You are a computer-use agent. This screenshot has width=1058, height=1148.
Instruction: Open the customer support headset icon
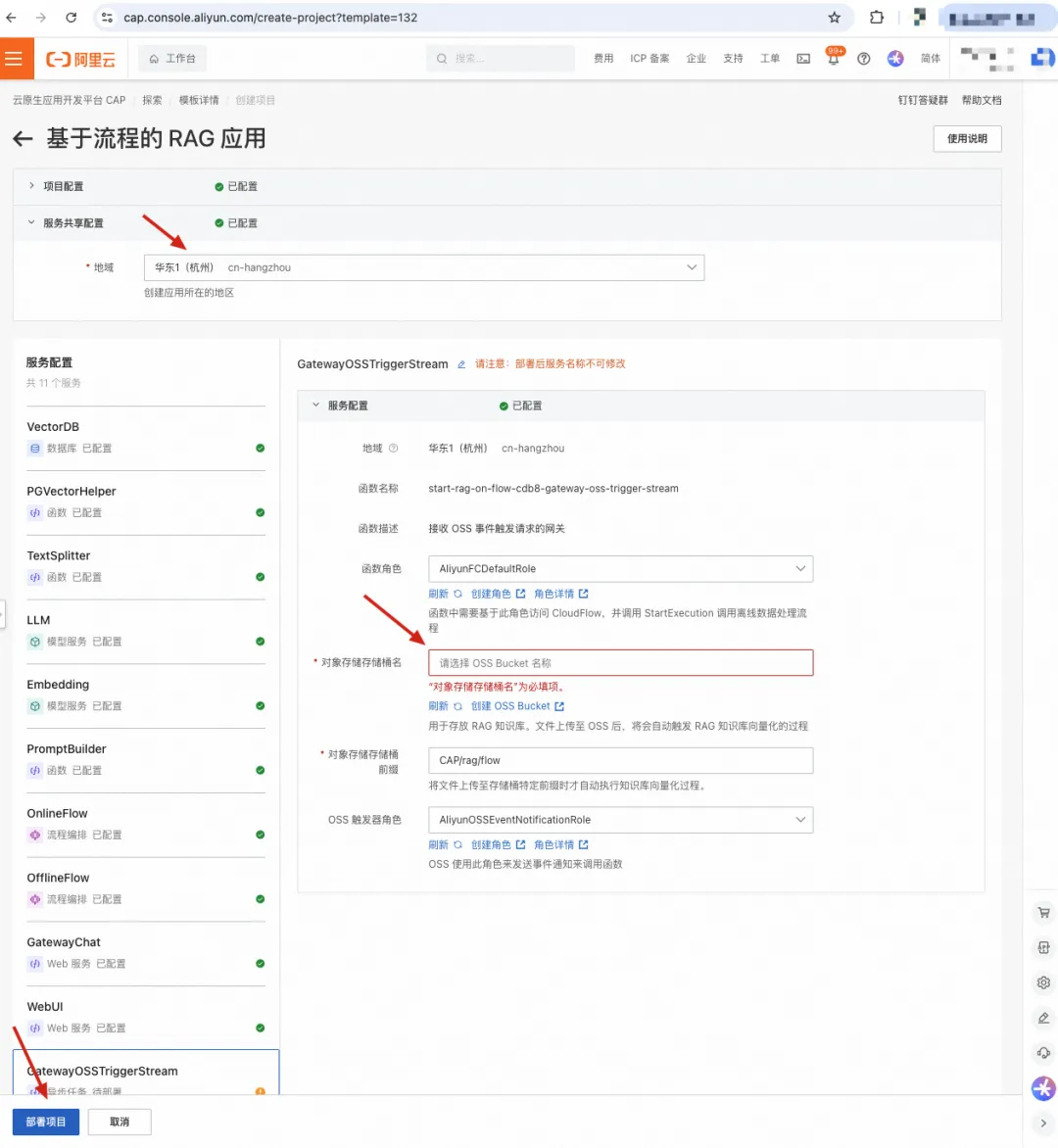click(x=1043, y=1053)
